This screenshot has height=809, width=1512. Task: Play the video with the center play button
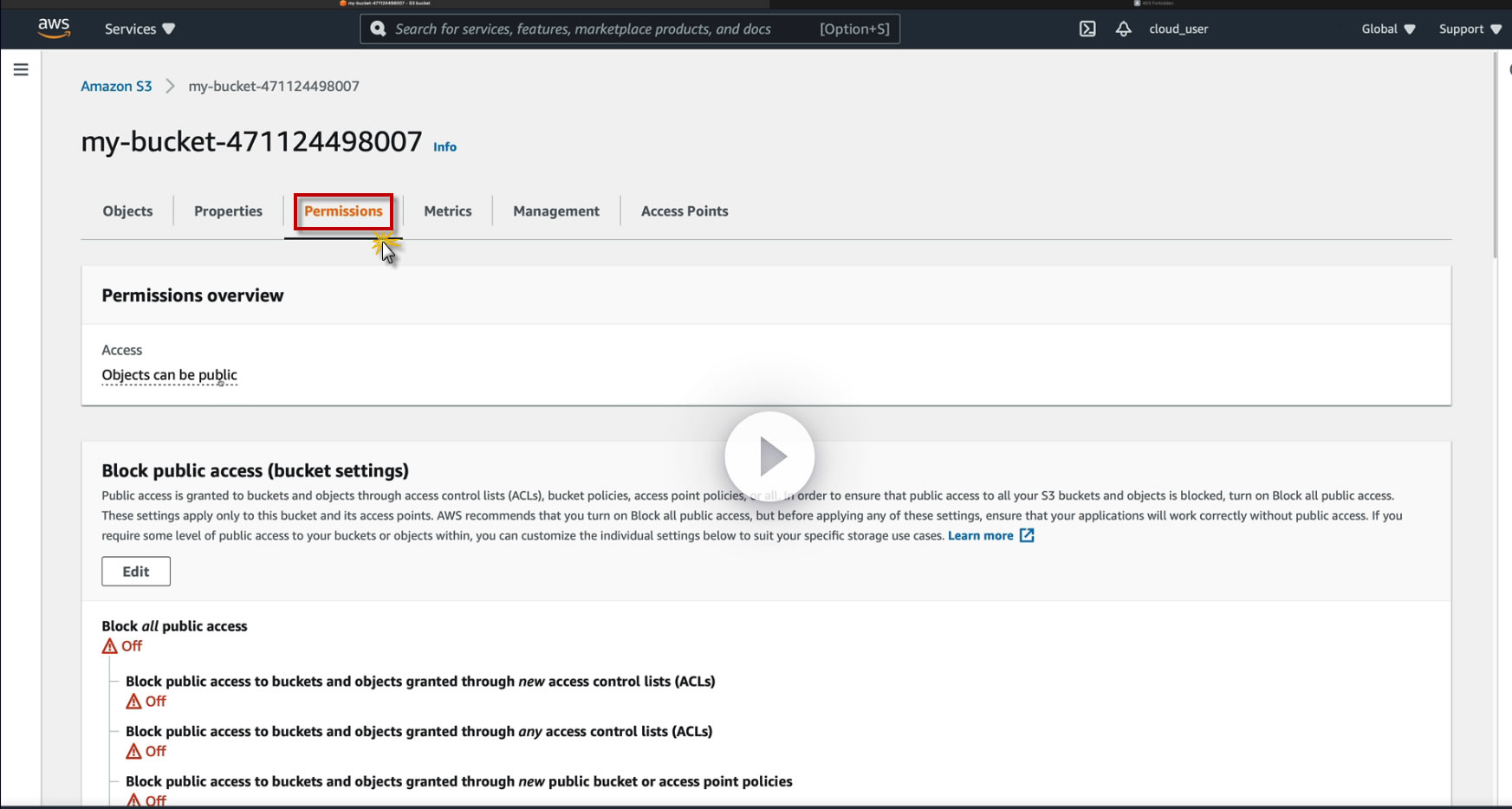point(769,456)
